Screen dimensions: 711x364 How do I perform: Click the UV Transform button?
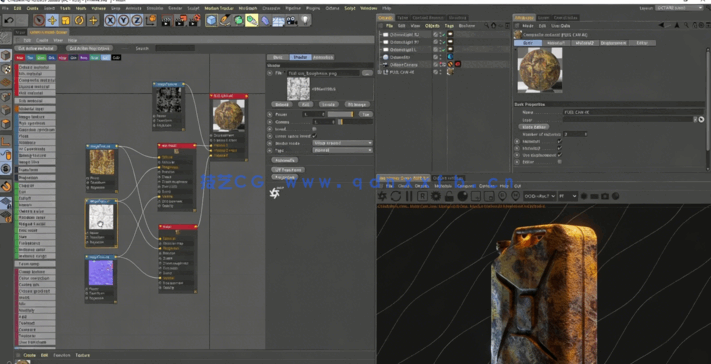tap(287, 170)
